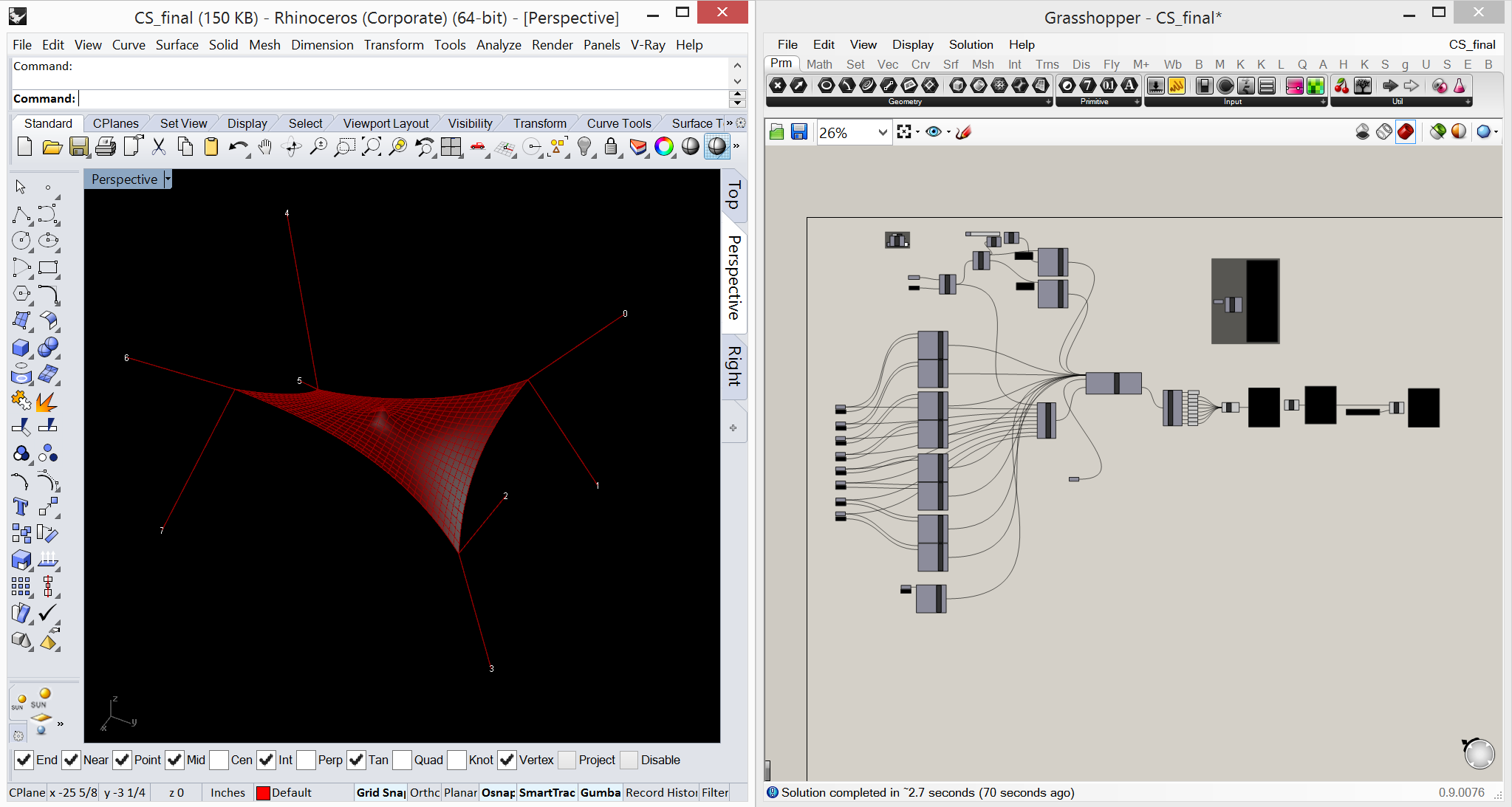1512x807 pixels.
Task: Click the Gumball status bar button
Action: [600, 792]
